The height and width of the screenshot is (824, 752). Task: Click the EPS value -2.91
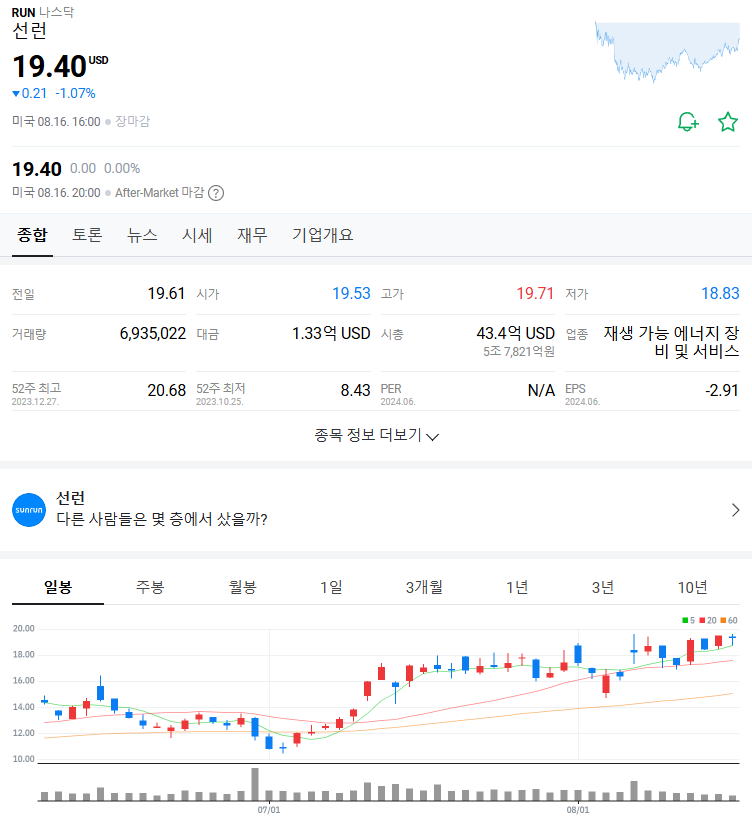(x=722, y=390)
